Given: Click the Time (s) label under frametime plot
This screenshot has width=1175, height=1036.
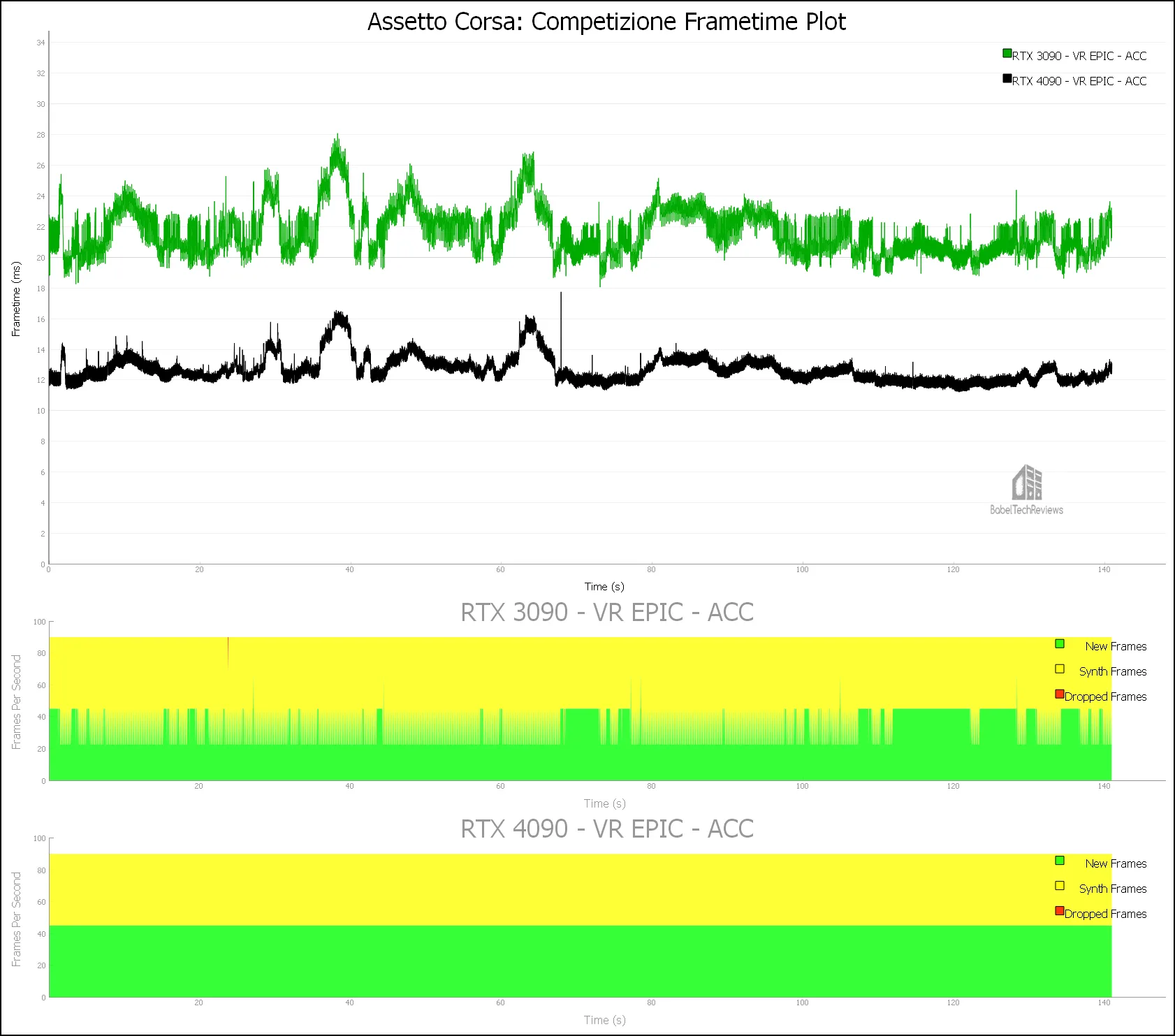Looking at the screenshot, I should tap(604, 587).
